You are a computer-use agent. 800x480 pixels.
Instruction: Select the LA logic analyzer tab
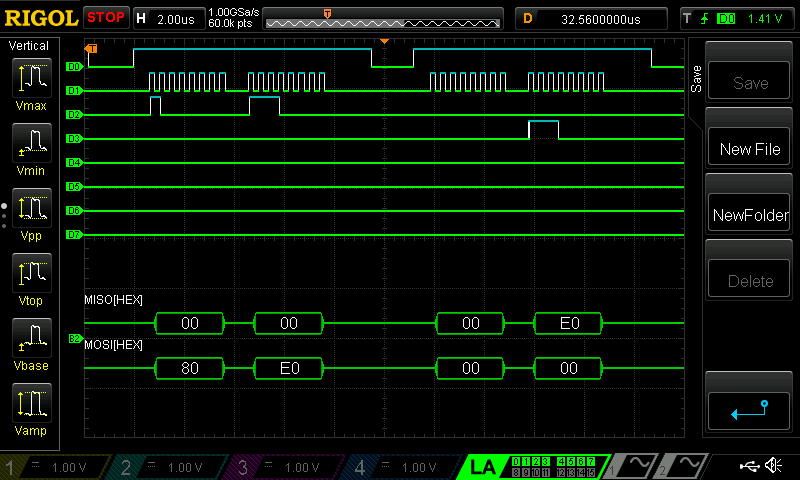point(533,467)
